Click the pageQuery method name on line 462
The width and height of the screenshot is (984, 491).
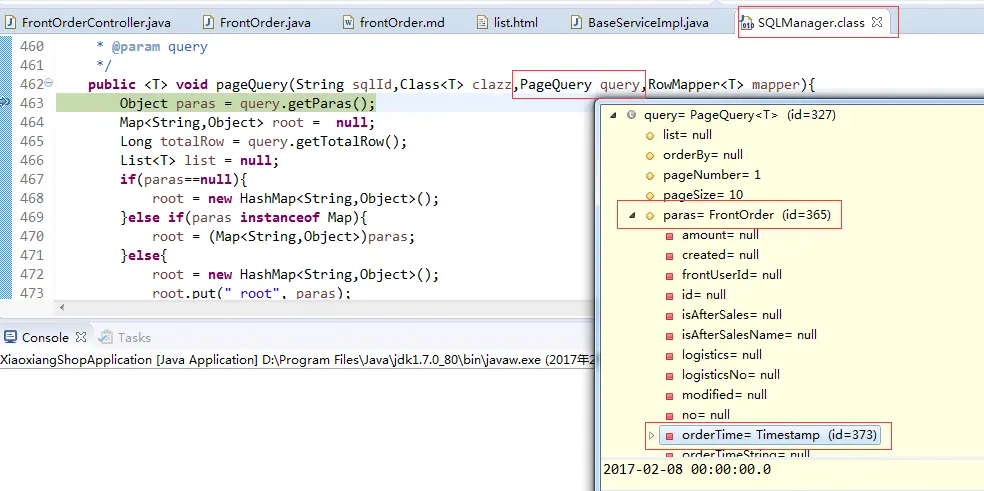(x=252, y=85)
